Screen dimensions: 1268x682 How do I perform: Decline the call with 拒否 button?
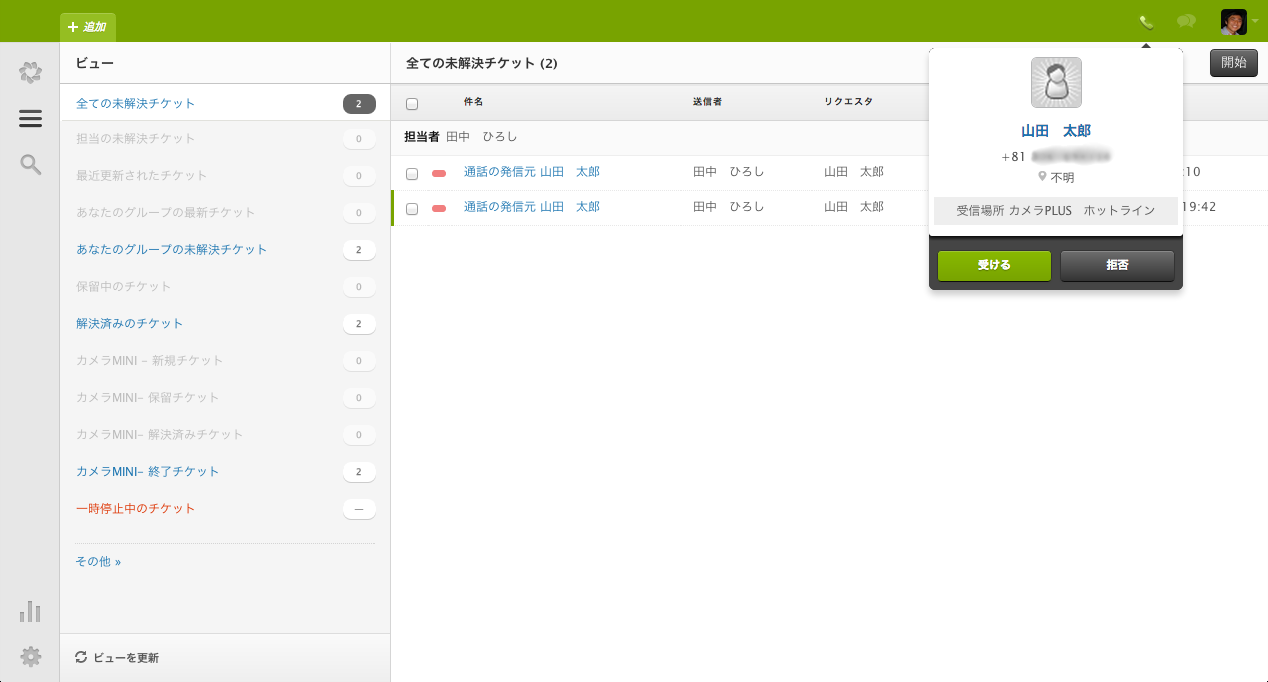[x=1117, y=266]
